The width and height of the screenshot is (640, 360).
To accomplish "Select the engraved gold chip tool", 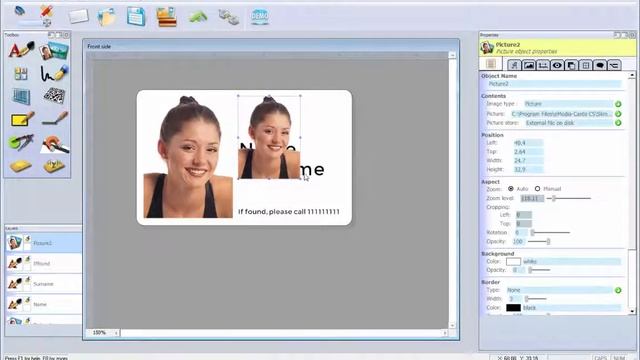I will [54, 166].
